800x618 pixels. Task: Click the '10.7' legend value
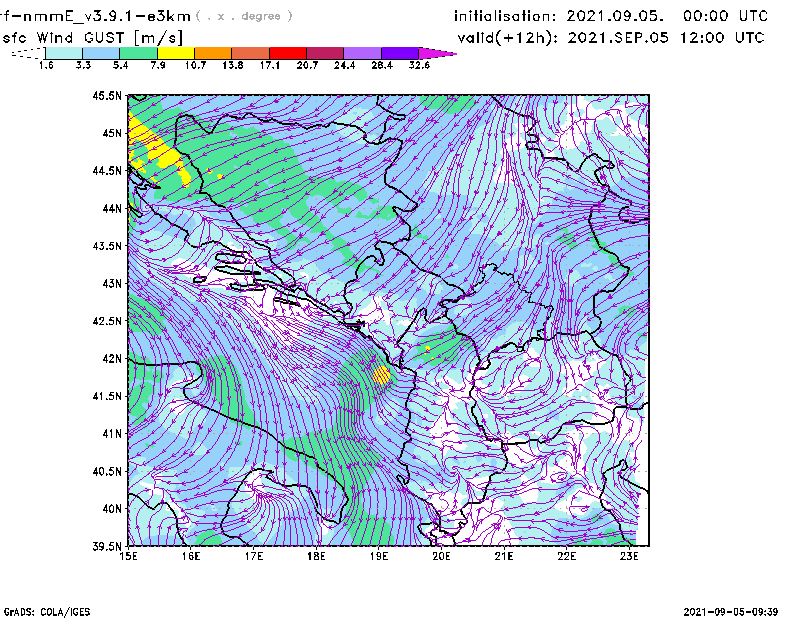tap(195, 65)
